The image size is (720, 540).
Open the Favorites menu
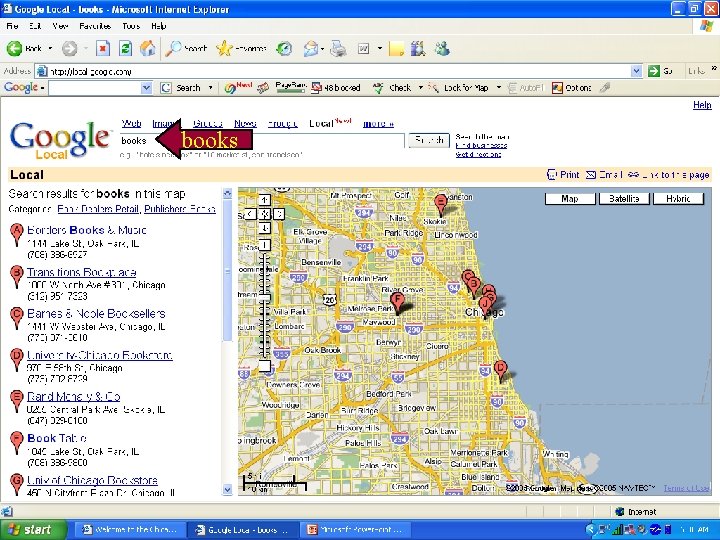[x=95, y=26]
